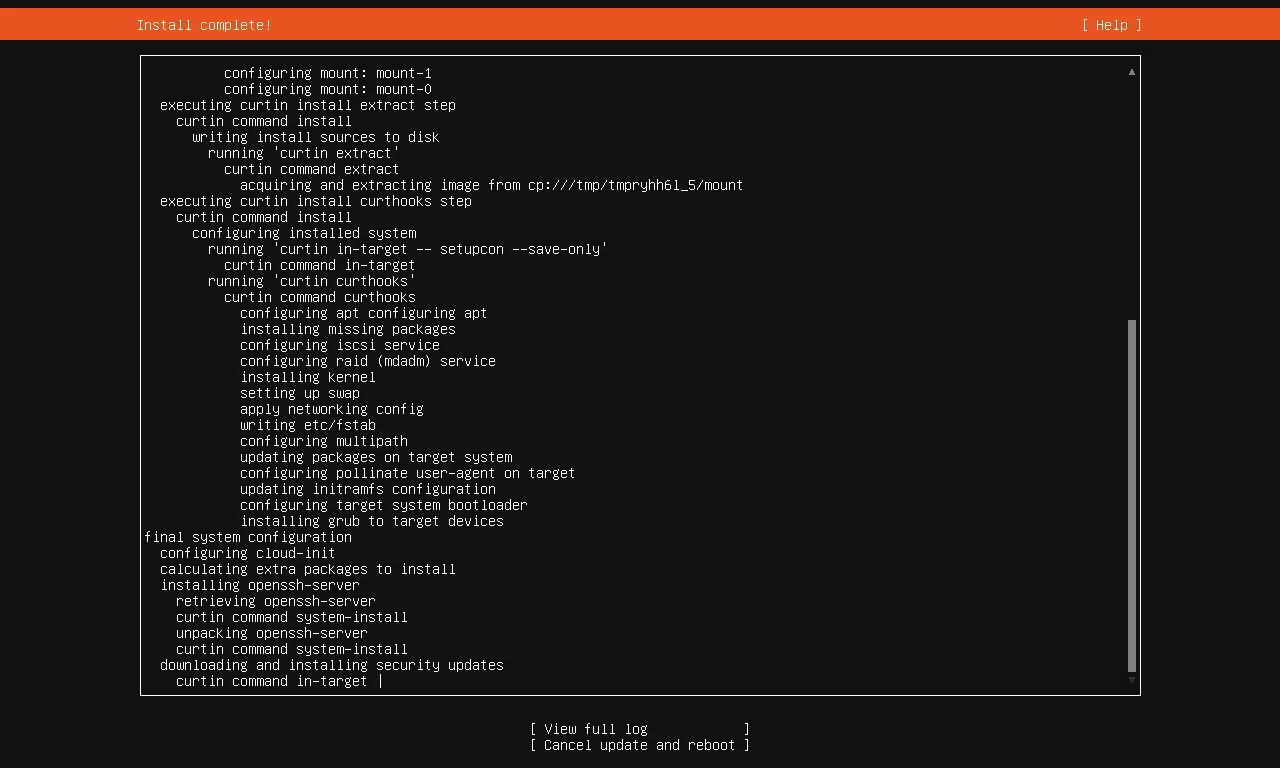
Task: Click the scrollbar down arrow
Action: [x=1132, y=680]
